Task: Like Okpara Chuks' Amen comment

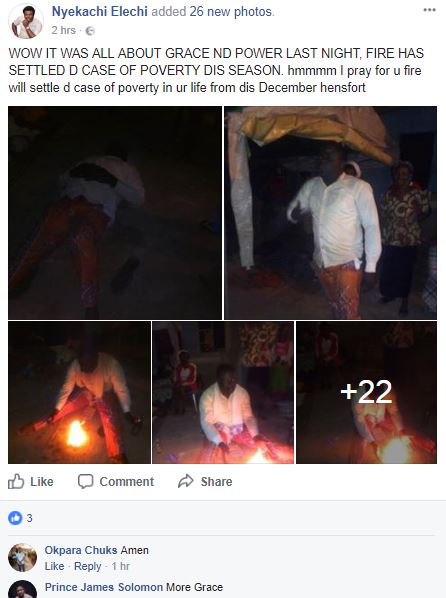Action: [54, 566]
